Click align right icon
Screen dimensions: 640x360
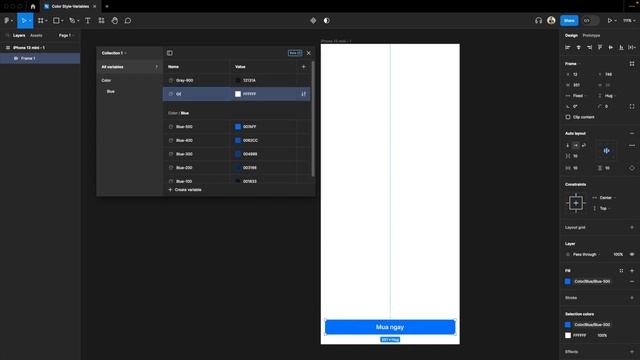pos(589,47)
